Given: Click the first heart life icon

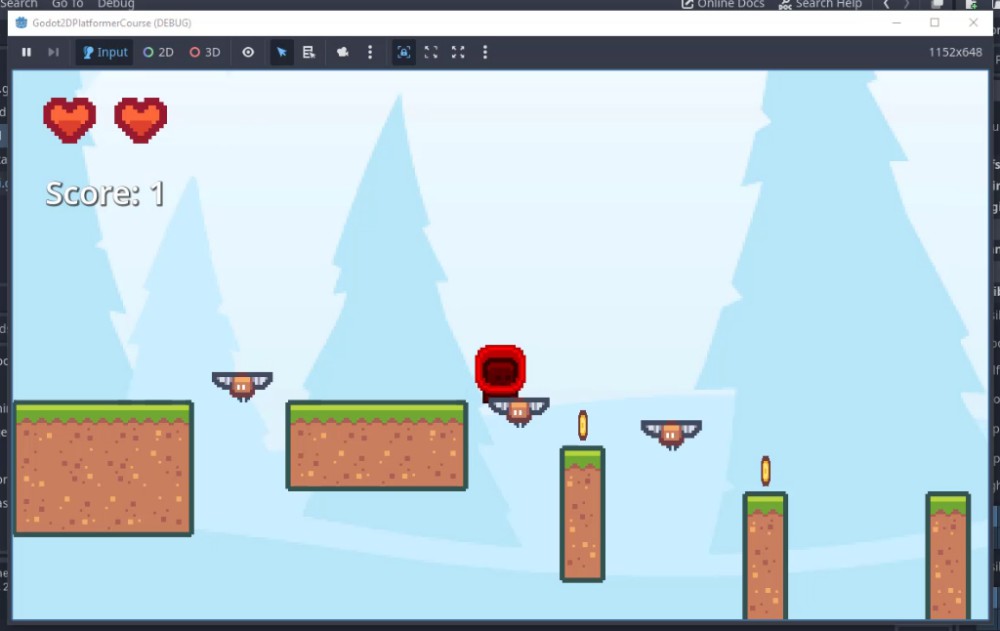Looking at the screenshot, I should coord(70,120).
